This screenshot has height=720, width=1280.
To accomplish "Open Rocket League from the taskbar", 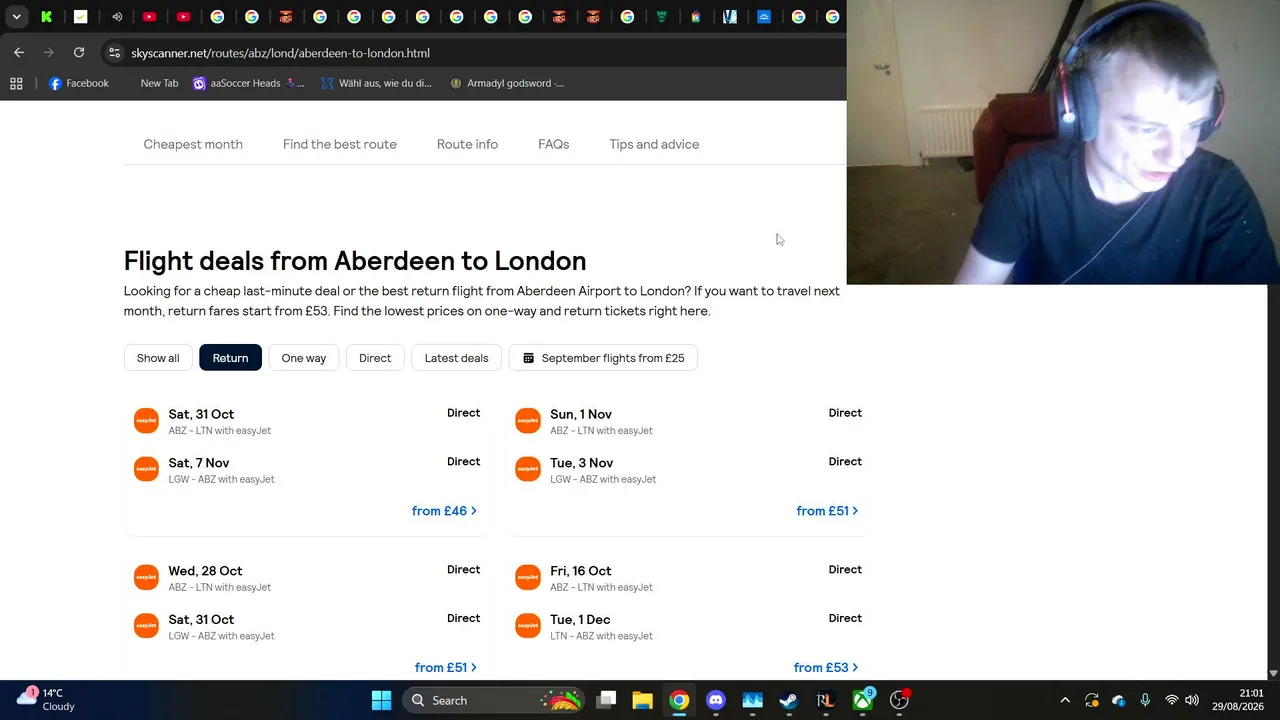I will coord(826,700).
